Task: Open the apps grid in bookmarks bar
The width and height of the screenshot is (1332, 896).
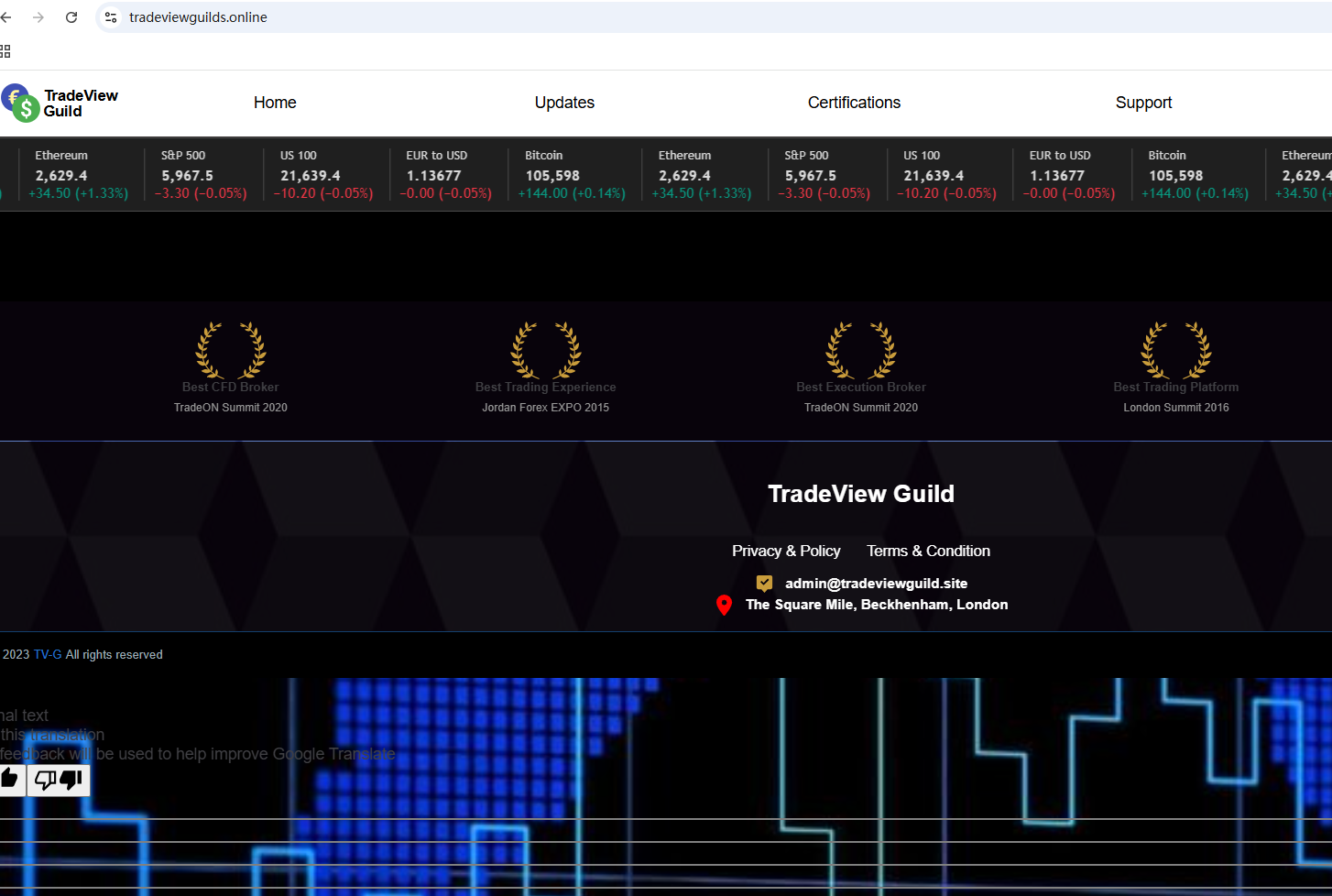Action: coord(5,51)
